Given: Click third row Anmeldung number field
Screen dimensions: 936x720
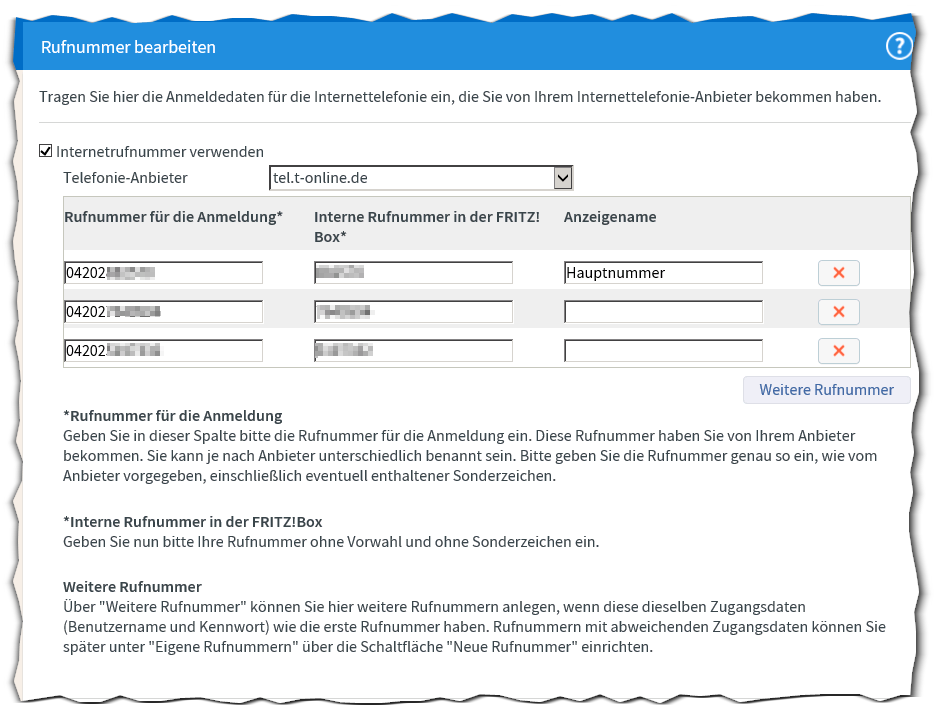Looking at the screenshot, I should (163, 351).
